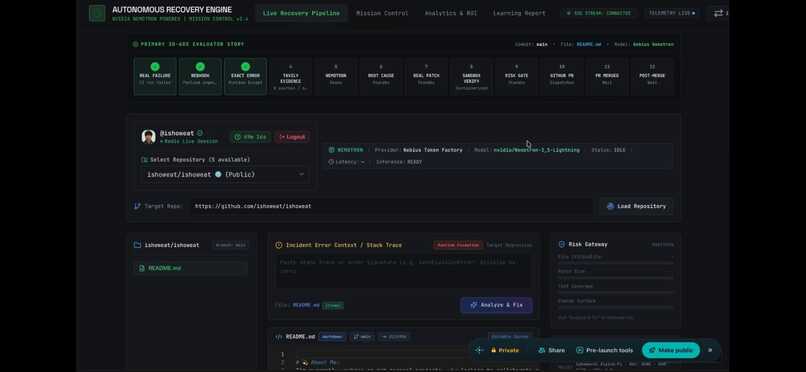Close the floating share bar
Viewport: 806px width, 372px height.
(x=710, y=350)
